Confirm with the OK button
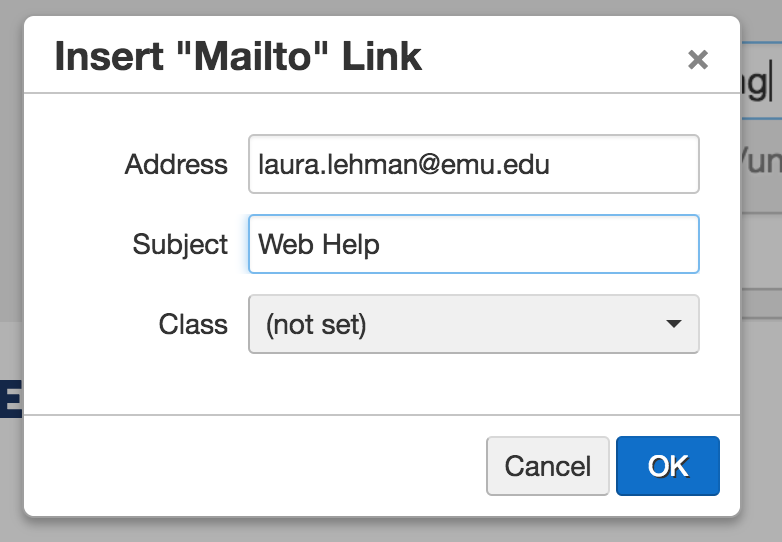The width and height of the screenshot is (782, 542). (667, 466)
